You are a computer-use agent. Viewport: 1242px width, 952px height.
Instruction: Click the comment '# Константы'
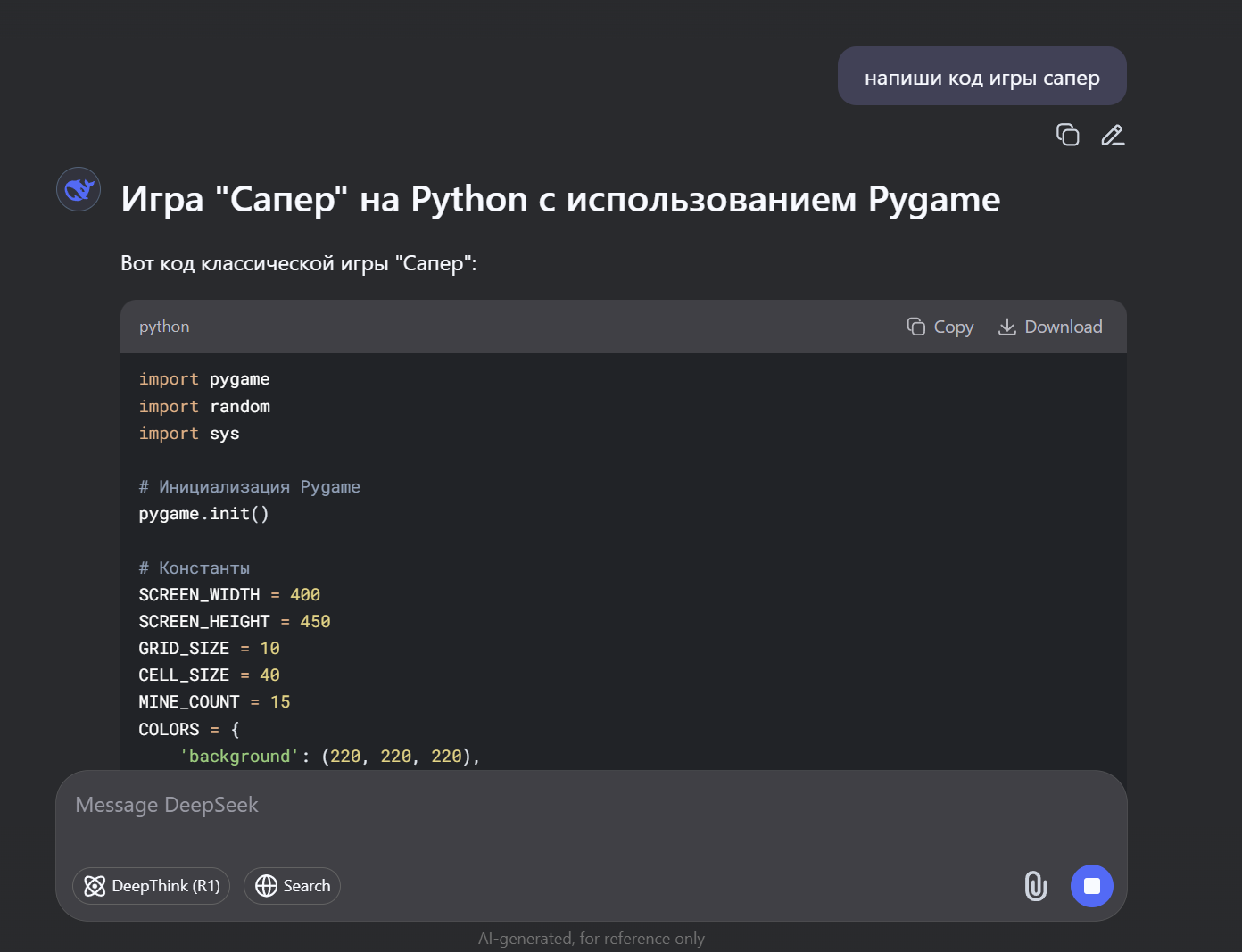point(195,568)
